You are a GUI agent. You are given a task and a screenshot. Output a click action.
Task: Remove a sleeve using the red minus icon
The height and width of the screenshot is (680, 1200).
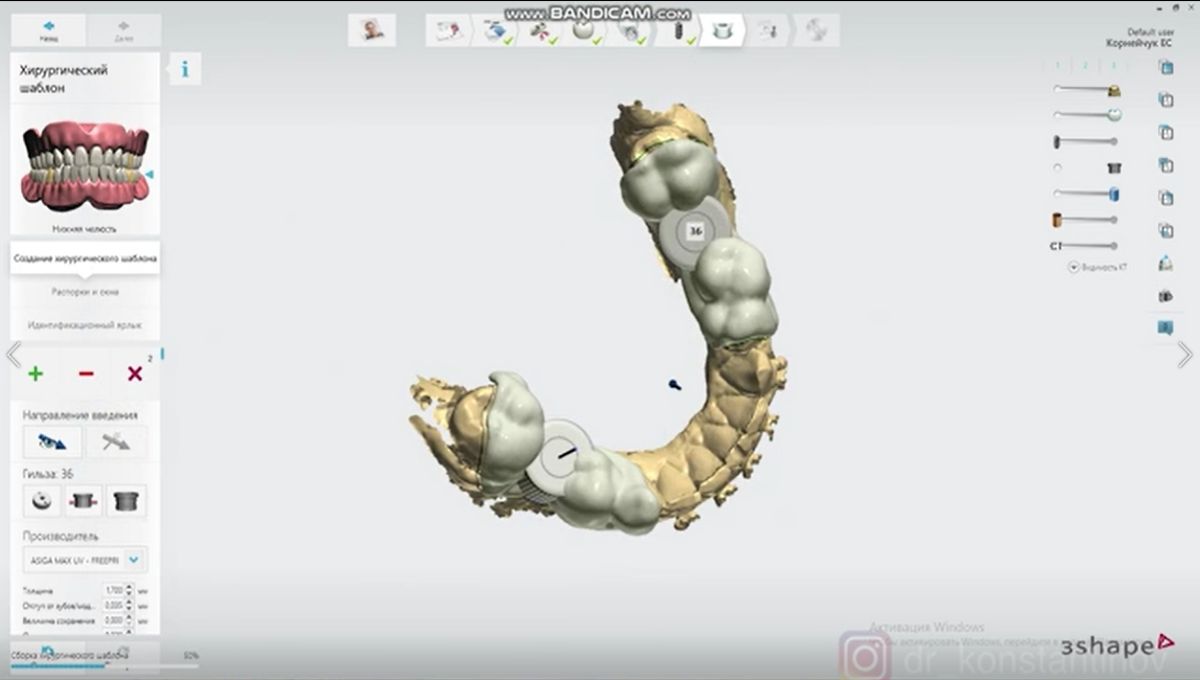click(x=85, y=373)
